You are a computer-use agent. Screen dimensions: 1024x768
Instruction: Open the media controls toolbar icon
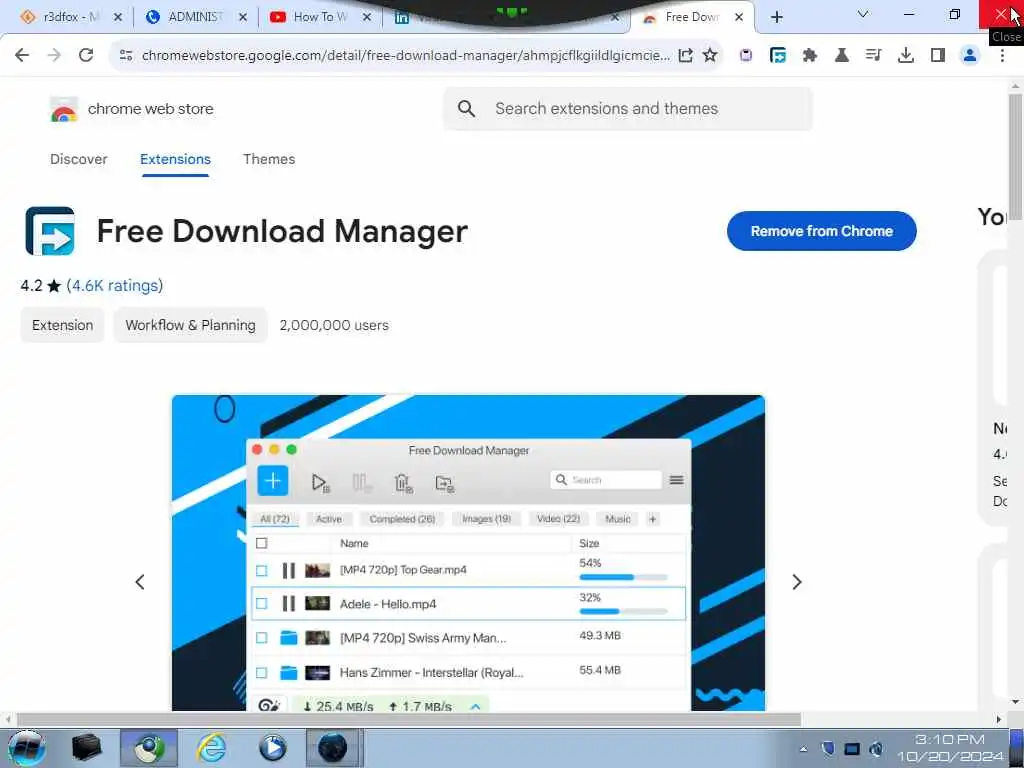coord(873,56)
